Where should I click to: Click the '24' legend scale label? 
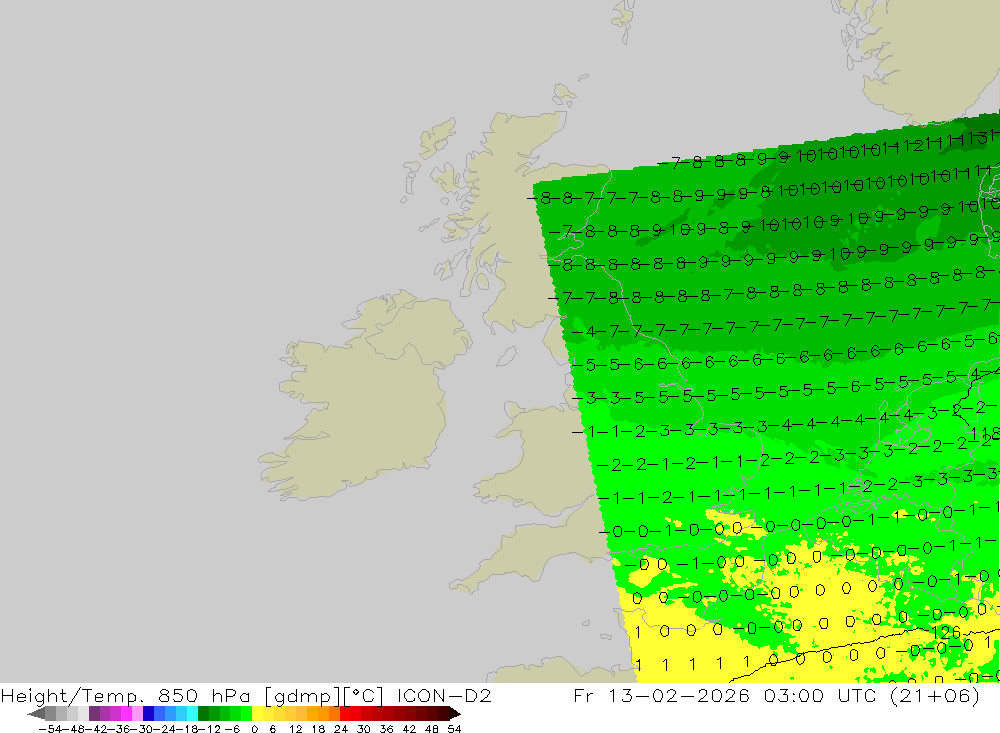pyautogui.click(x=341, y=729)
